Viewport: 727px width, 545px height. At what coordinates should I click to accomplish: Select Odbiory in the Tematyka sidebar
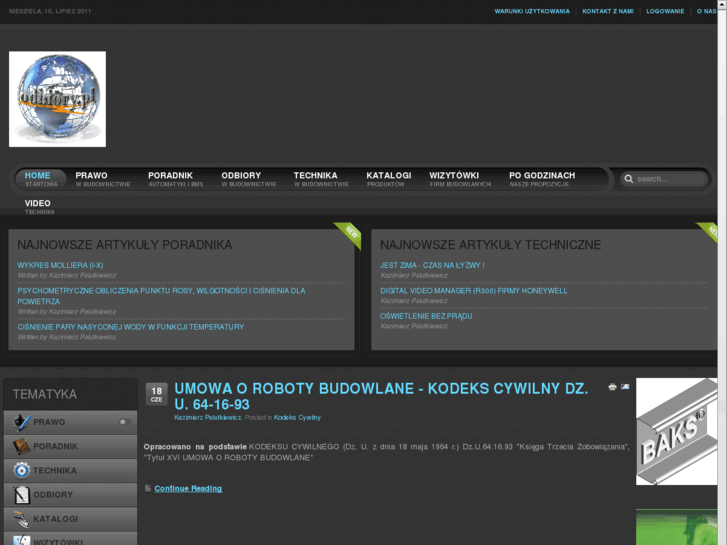tap(70, 494)
